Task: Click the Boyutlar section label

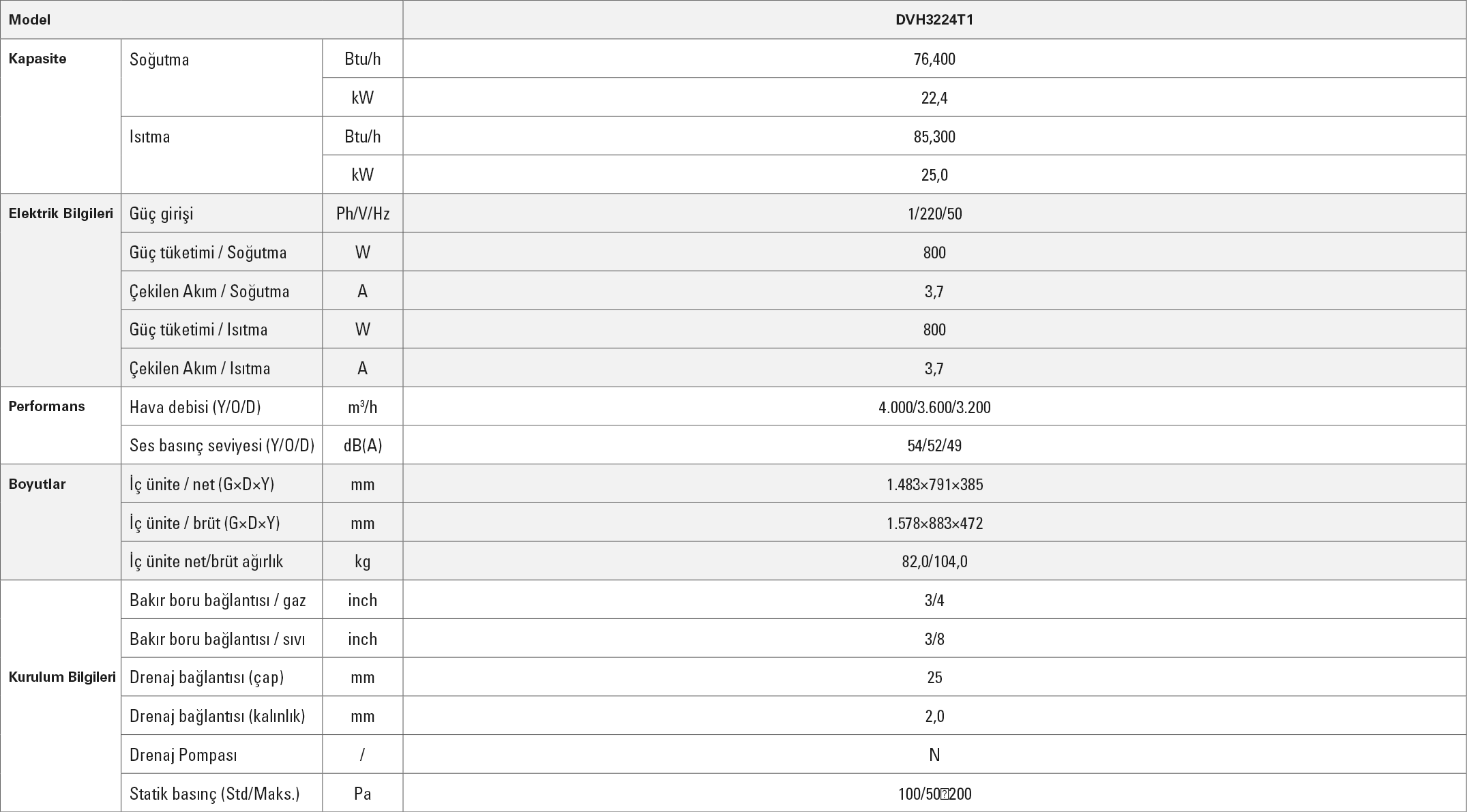Action: pyautogui.click(x=37, y=484)
